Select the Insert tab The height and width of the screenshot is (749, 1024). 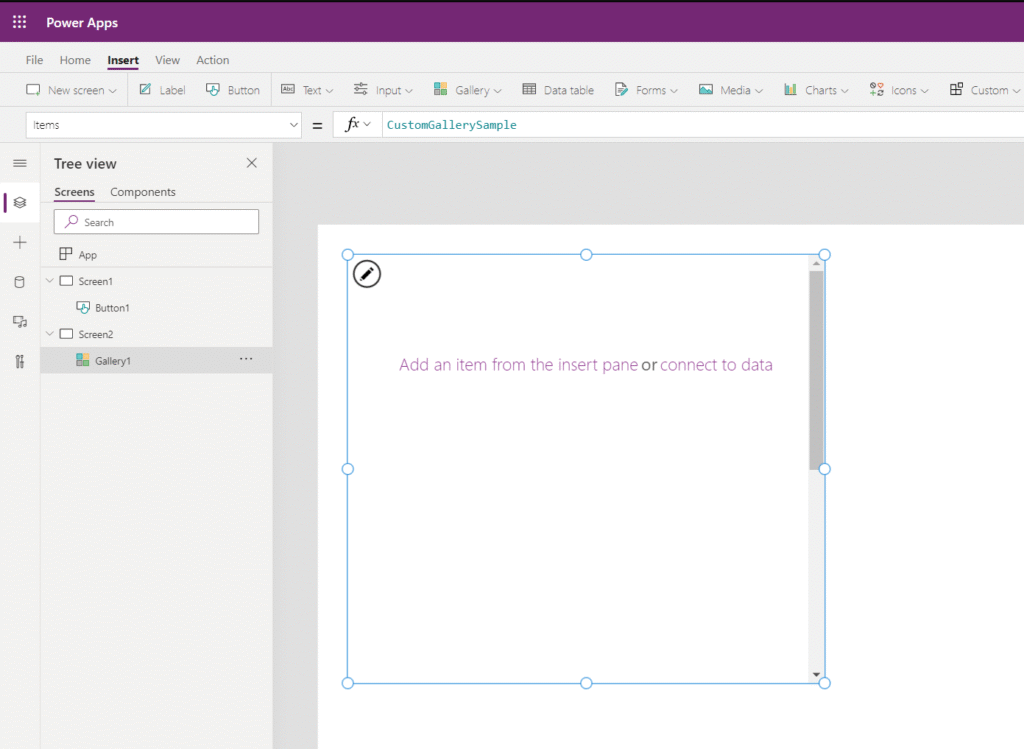tap(123, 60)
